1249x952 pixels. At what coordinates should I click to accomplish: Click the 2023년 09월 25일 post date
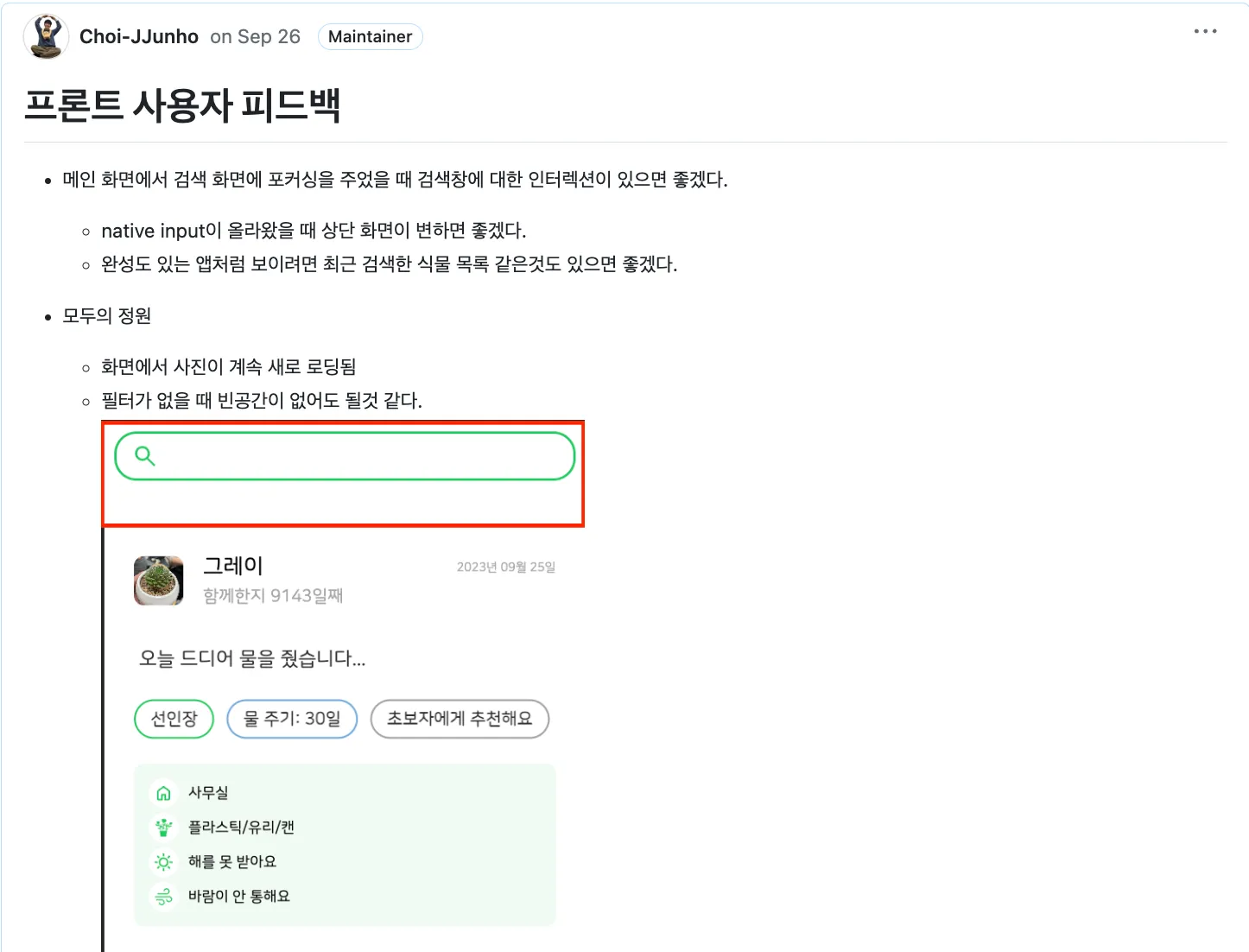click(505, 567)
